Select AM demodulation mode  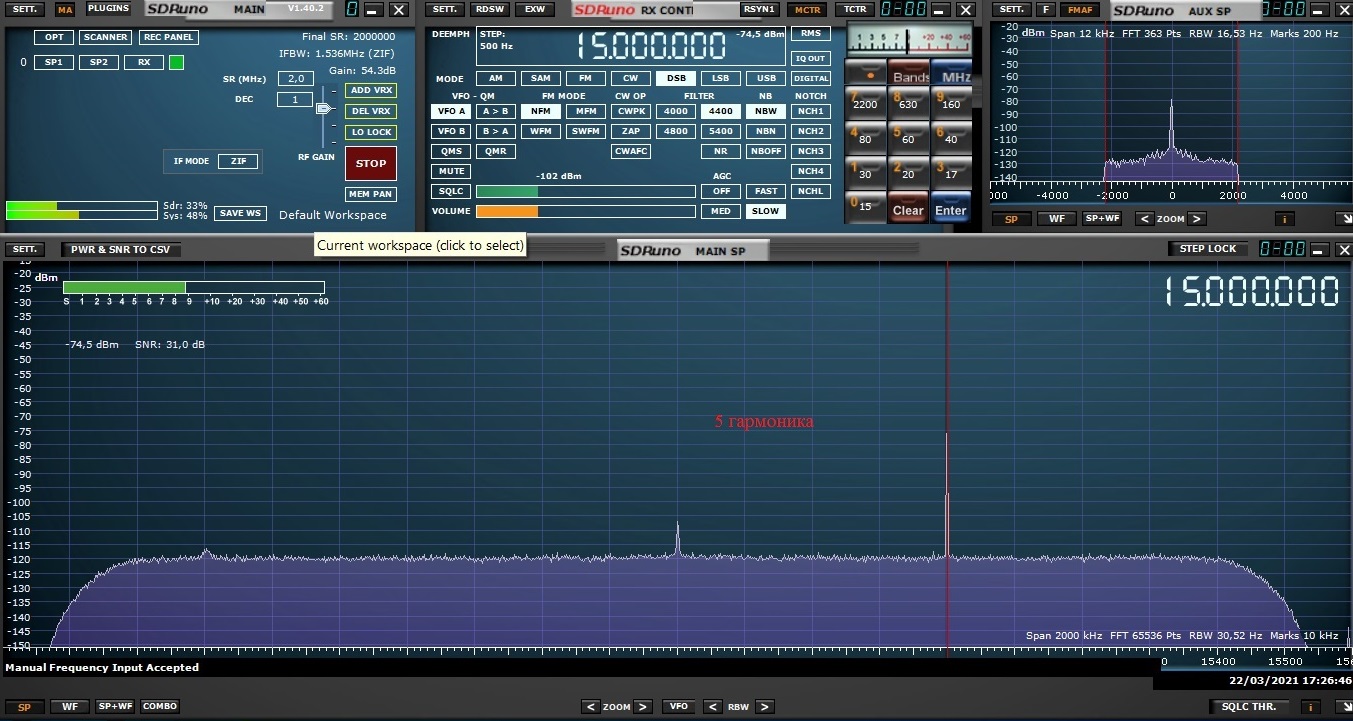[x=496, y=78]
